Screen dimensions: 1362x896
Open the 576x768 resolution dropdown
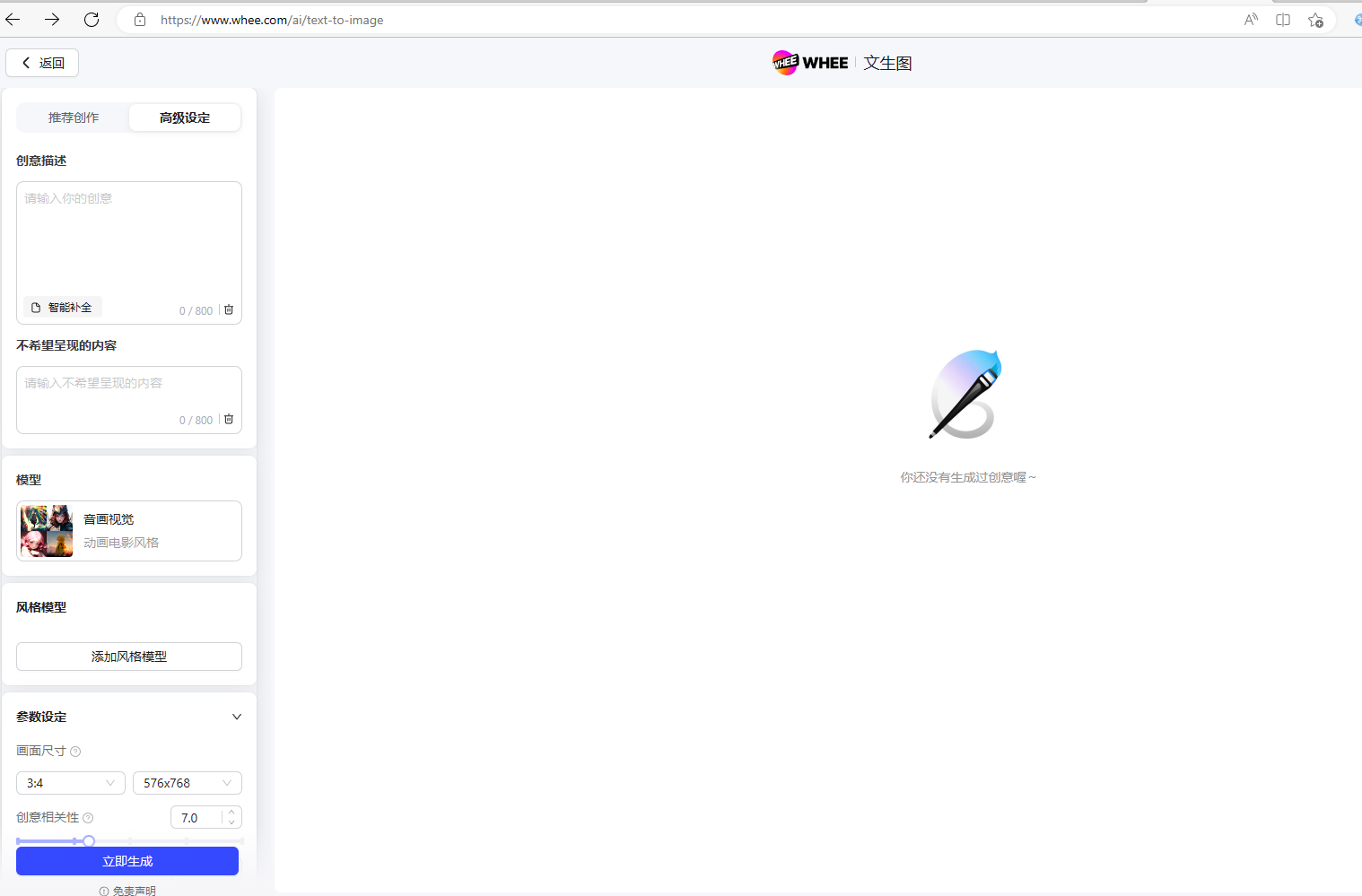click(188, 783)
